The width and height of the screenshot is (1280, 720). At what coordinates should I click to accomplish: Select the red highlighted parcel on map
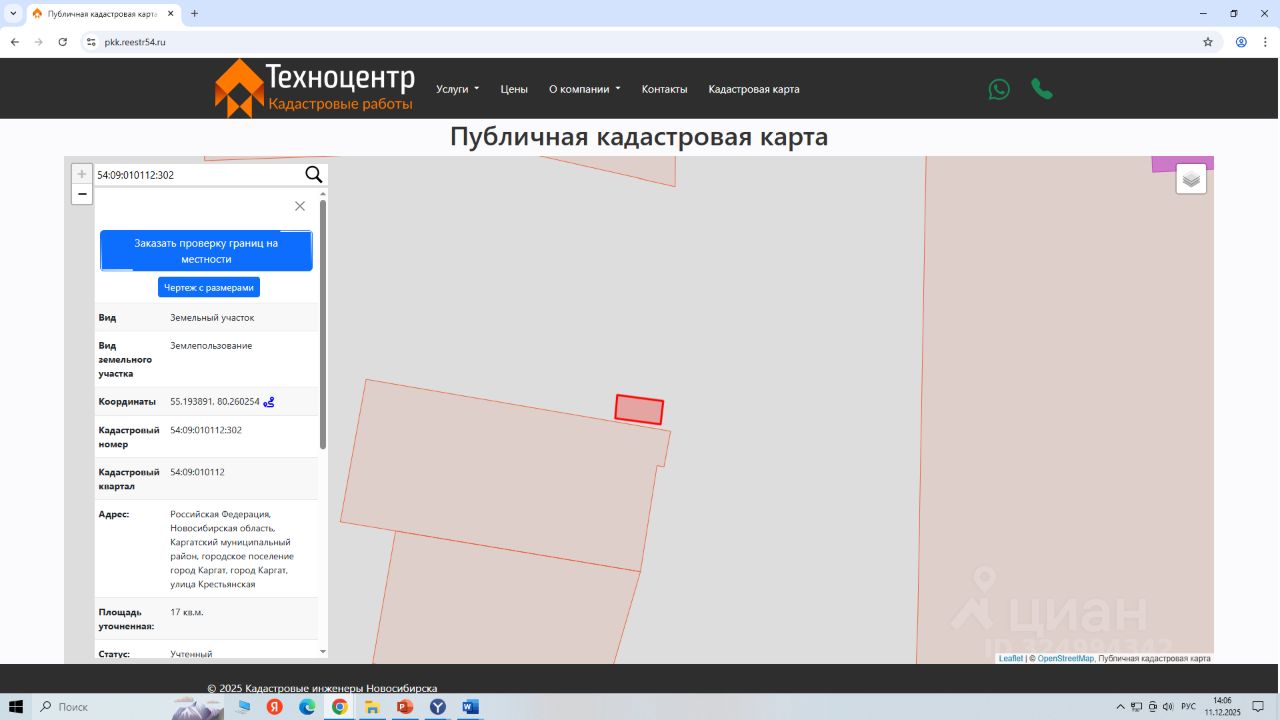639,409
